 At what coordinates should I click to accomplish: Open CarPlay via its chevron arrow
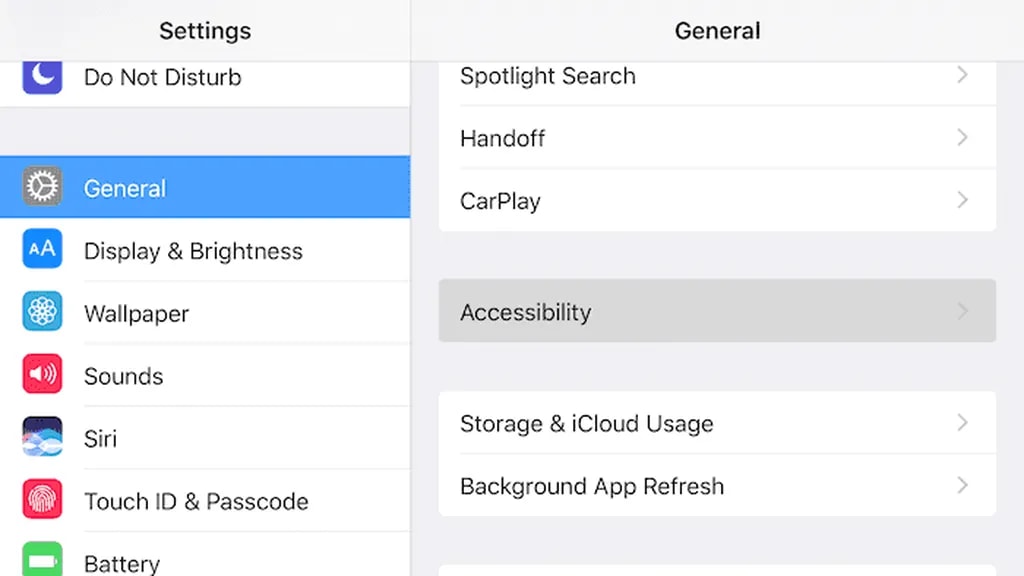tap(962, 200)
